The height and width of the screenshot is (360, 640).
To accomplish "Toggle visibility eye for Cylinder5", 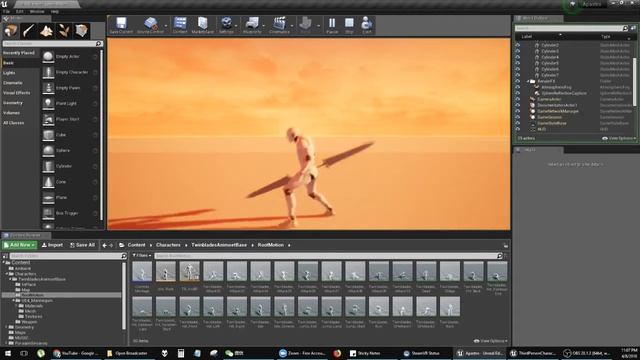I will [x=518, y=63].
